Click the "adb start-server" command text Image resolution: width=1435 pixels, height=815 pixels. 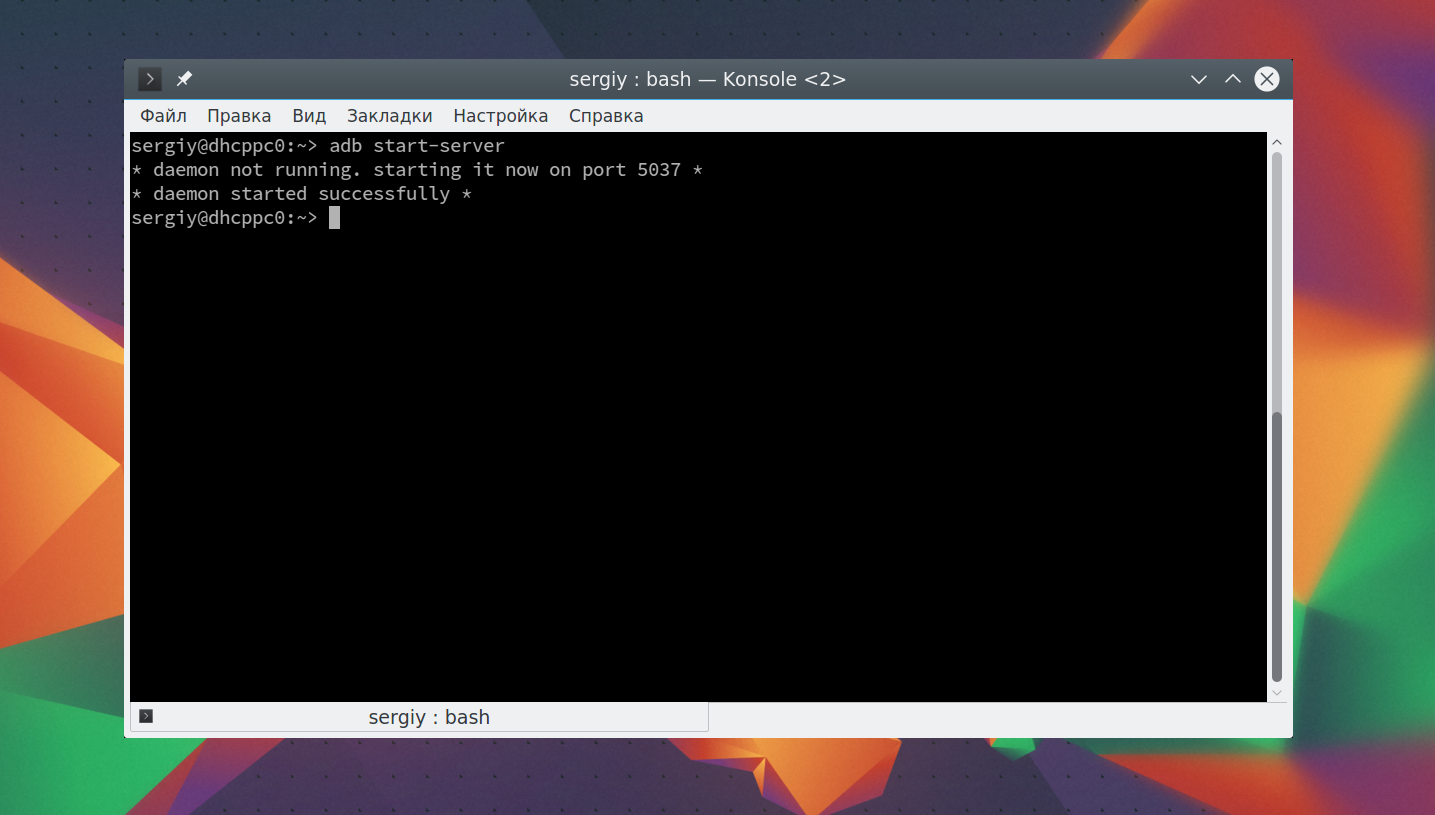[417, 146]
